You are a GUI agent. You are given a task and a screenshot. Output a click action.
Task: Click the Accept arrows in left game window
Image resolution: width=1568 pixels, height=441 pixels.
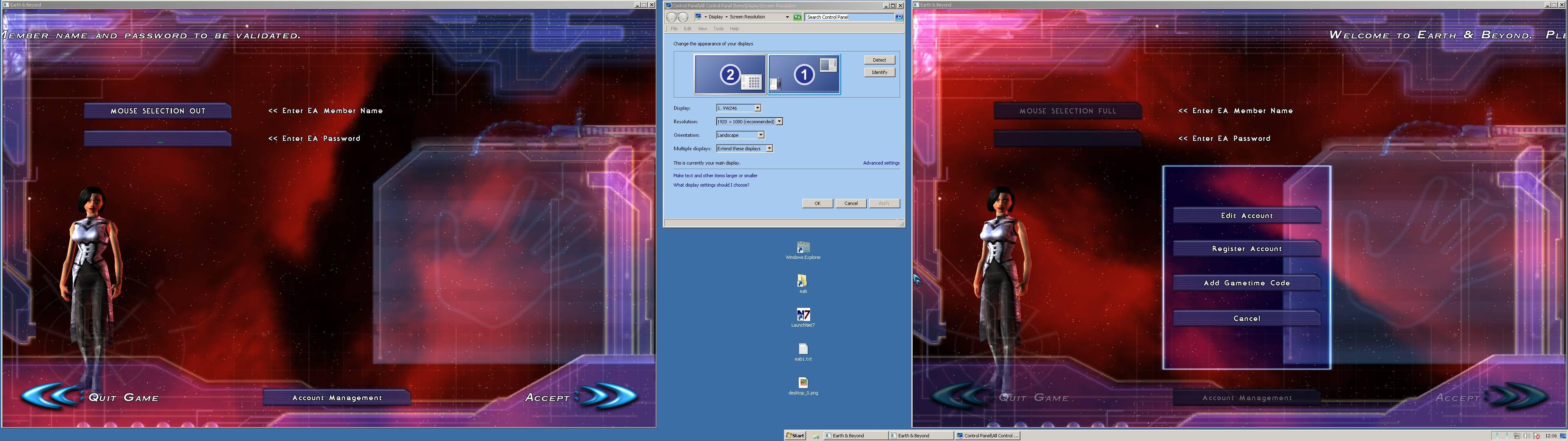(607, 396)
